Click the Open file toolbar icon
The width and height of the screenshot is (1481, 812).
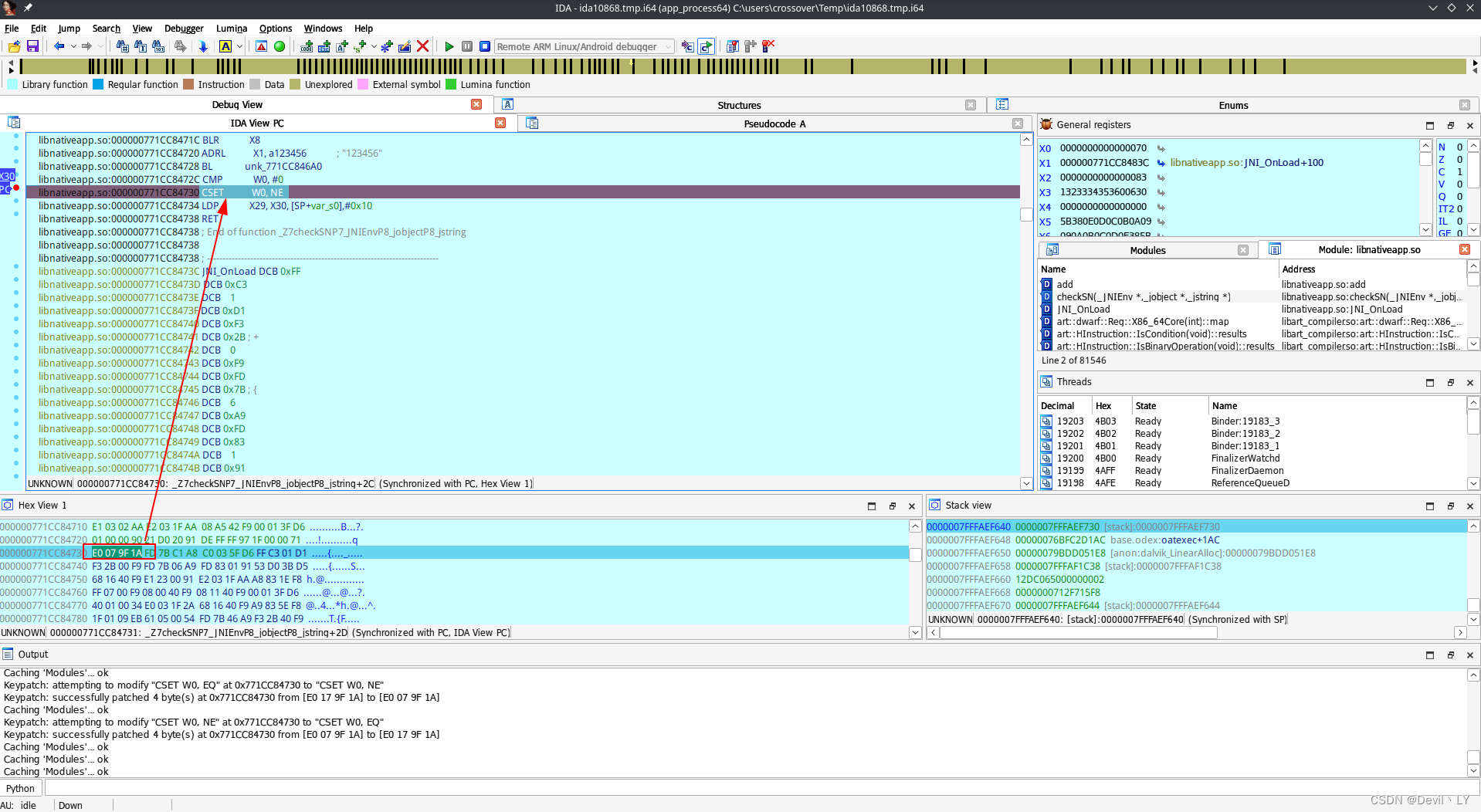[x=14, y=46]
